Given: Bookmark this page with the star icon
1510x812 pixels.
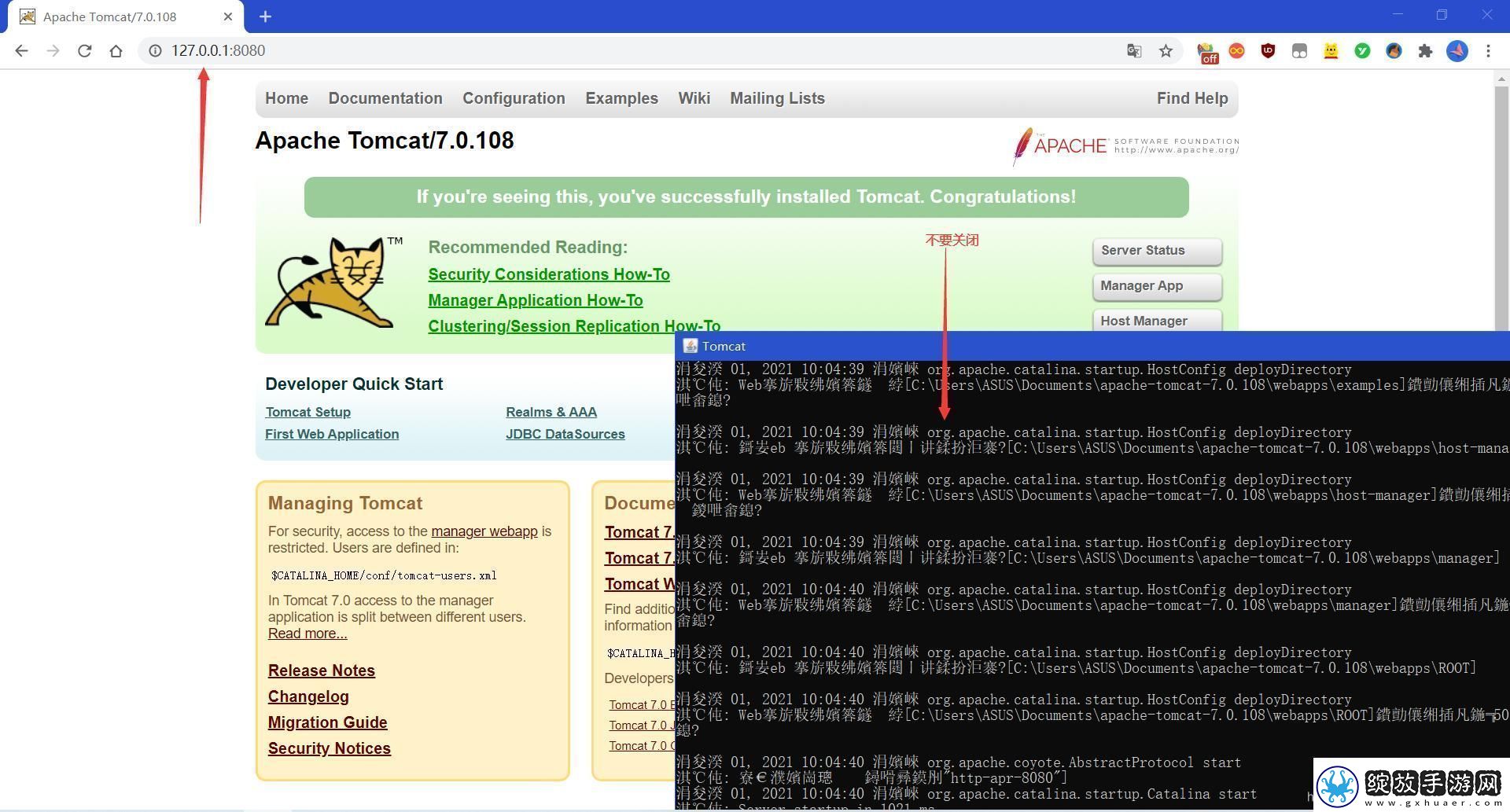Looking at the screenshot, I should (1166, 51).
